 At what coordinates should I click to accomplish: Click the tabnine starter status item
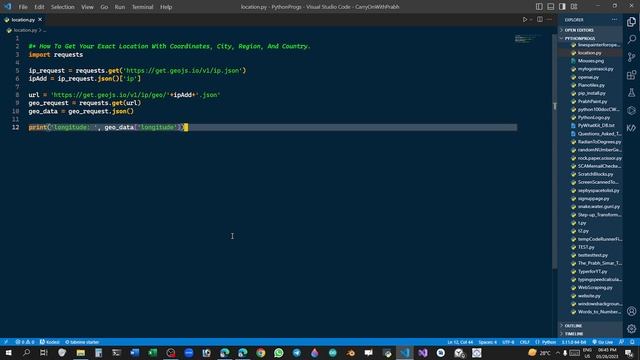[x=82, y=342]
